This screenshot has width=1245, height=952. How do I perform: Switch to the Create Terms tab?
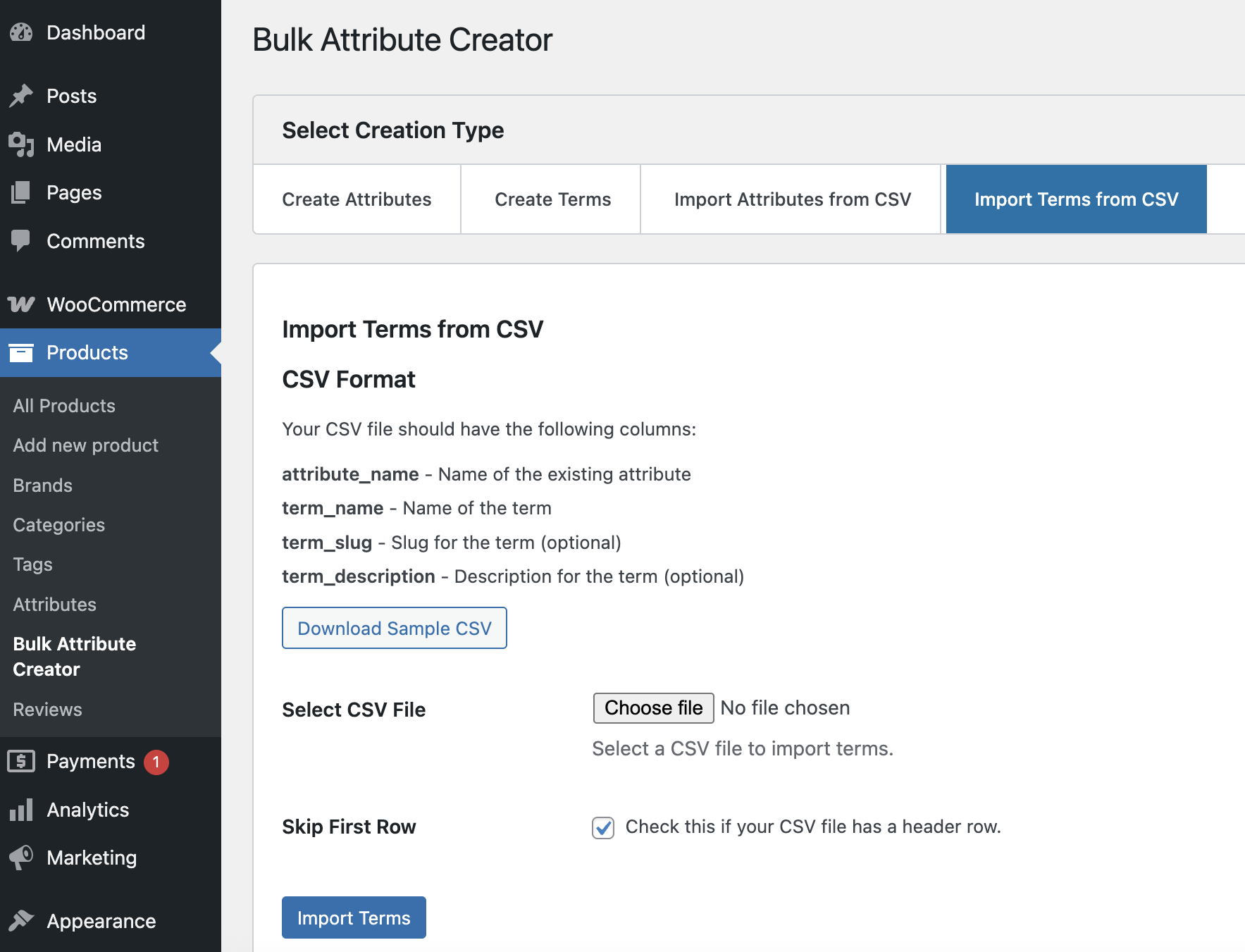coord(552,199)
